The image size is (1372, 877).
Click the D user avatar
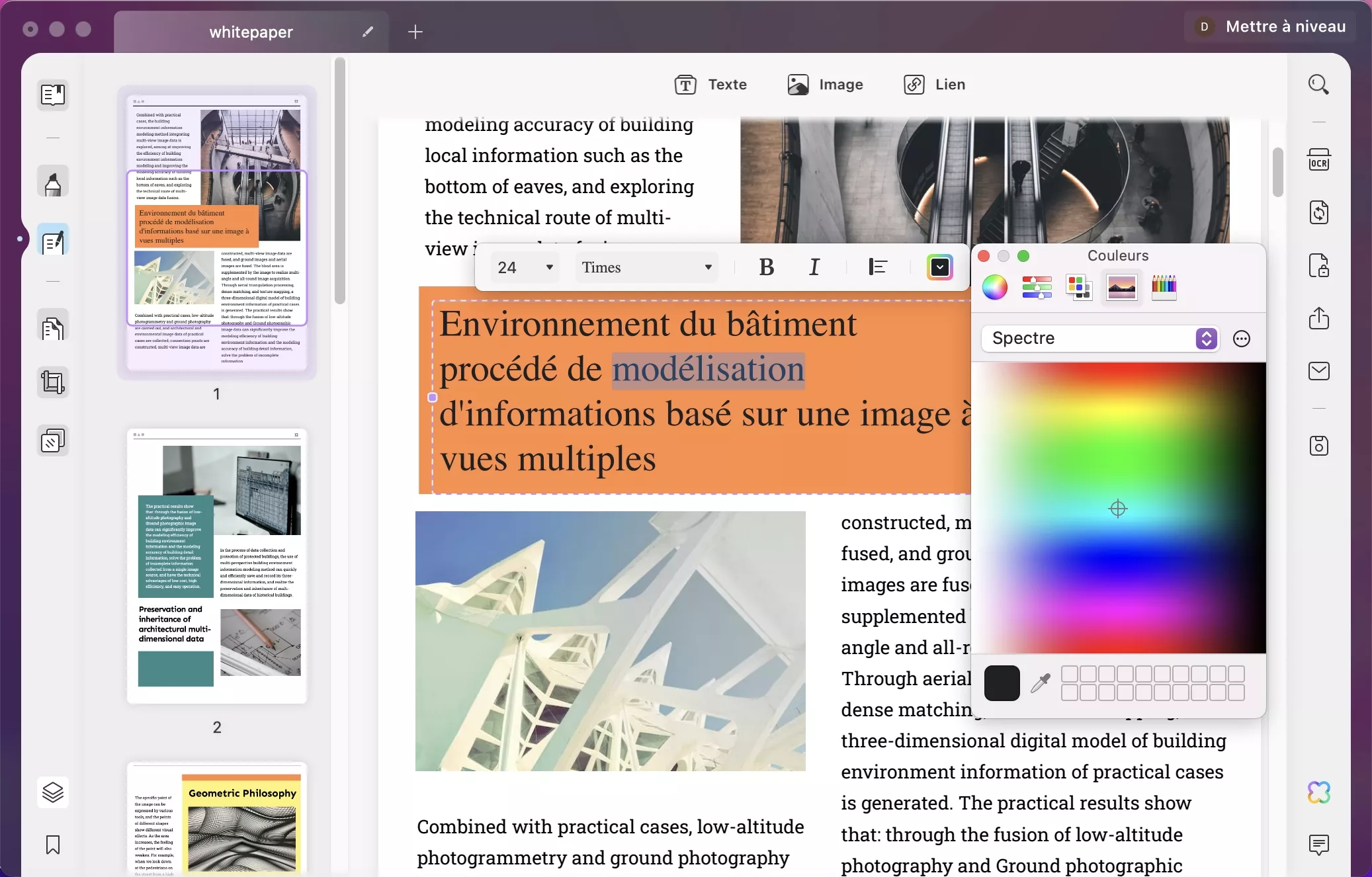[x=1204, y=26]
